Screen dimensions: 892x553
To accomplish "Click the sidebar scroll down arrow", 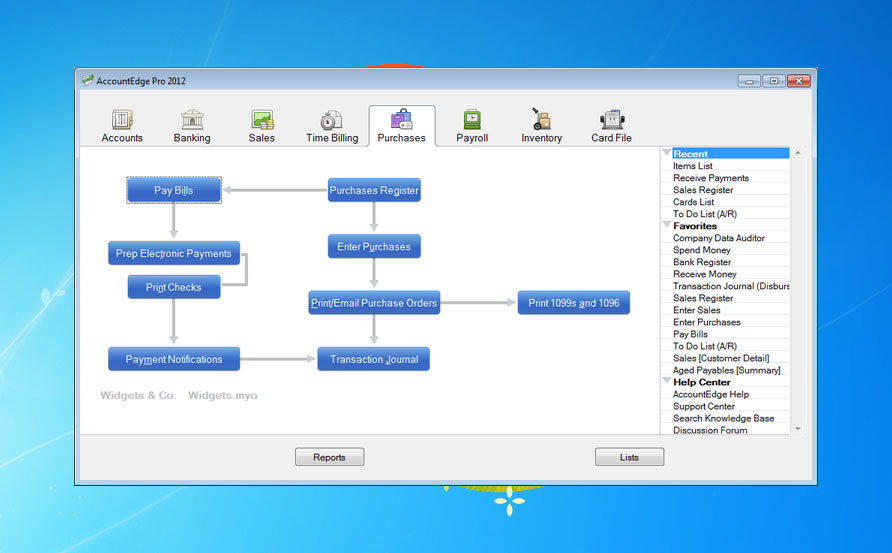I will pos(798,429).
